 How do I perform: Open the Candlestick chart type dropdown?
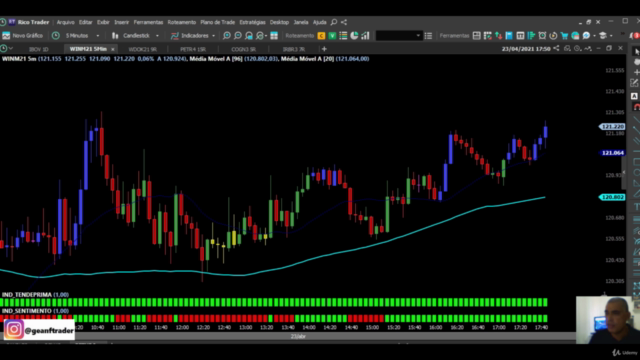157,36
